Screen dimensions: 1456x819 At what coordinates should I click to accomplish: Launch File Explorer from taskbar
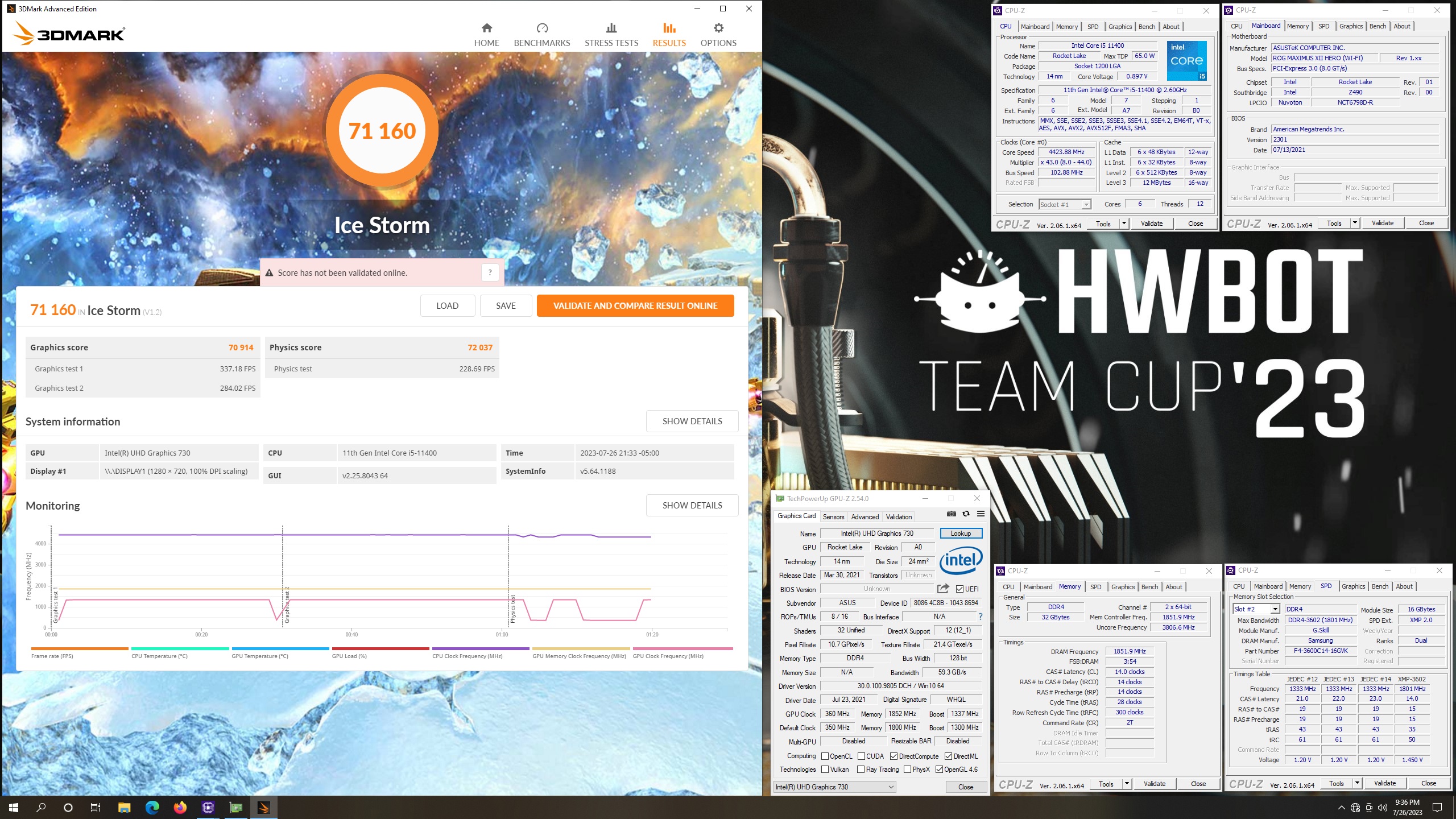124,807
